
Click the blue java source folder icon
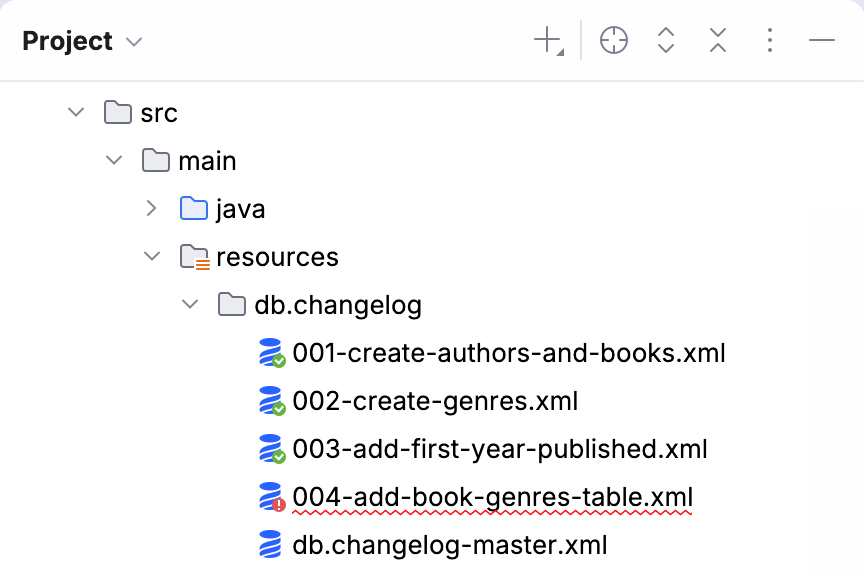coord(193,208)
